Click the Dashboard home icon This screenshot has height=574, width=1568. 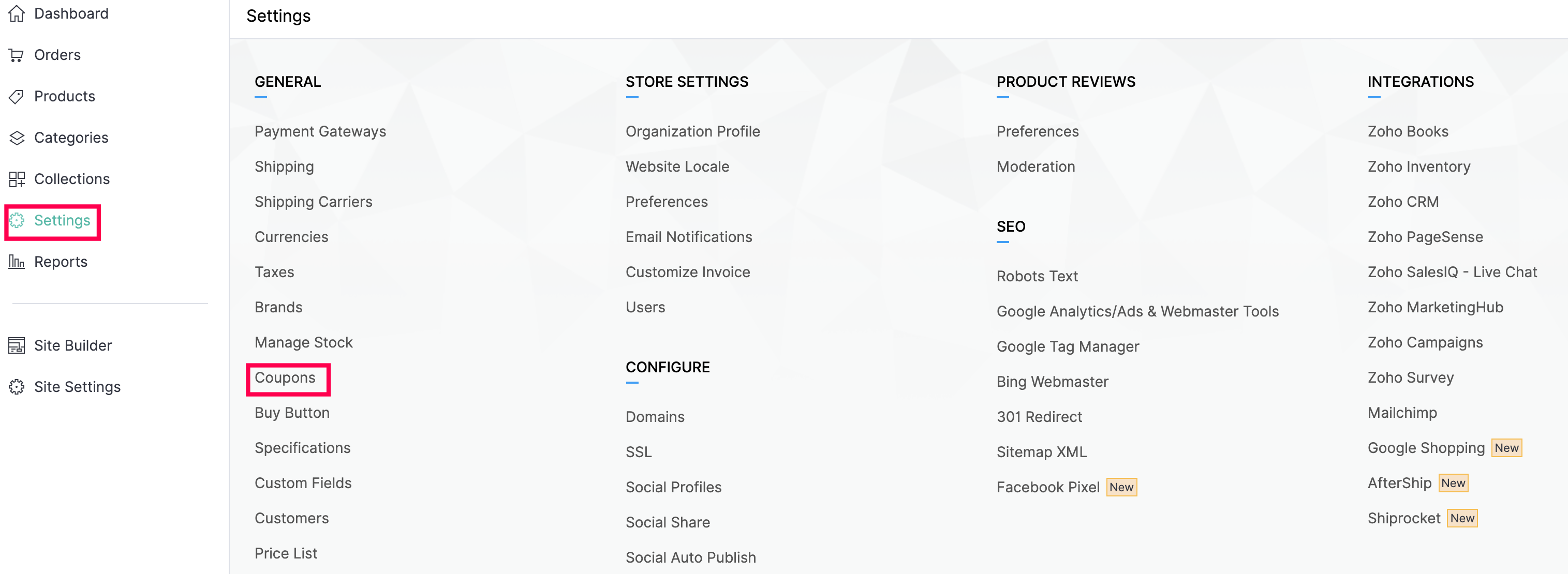click(17, 13)
